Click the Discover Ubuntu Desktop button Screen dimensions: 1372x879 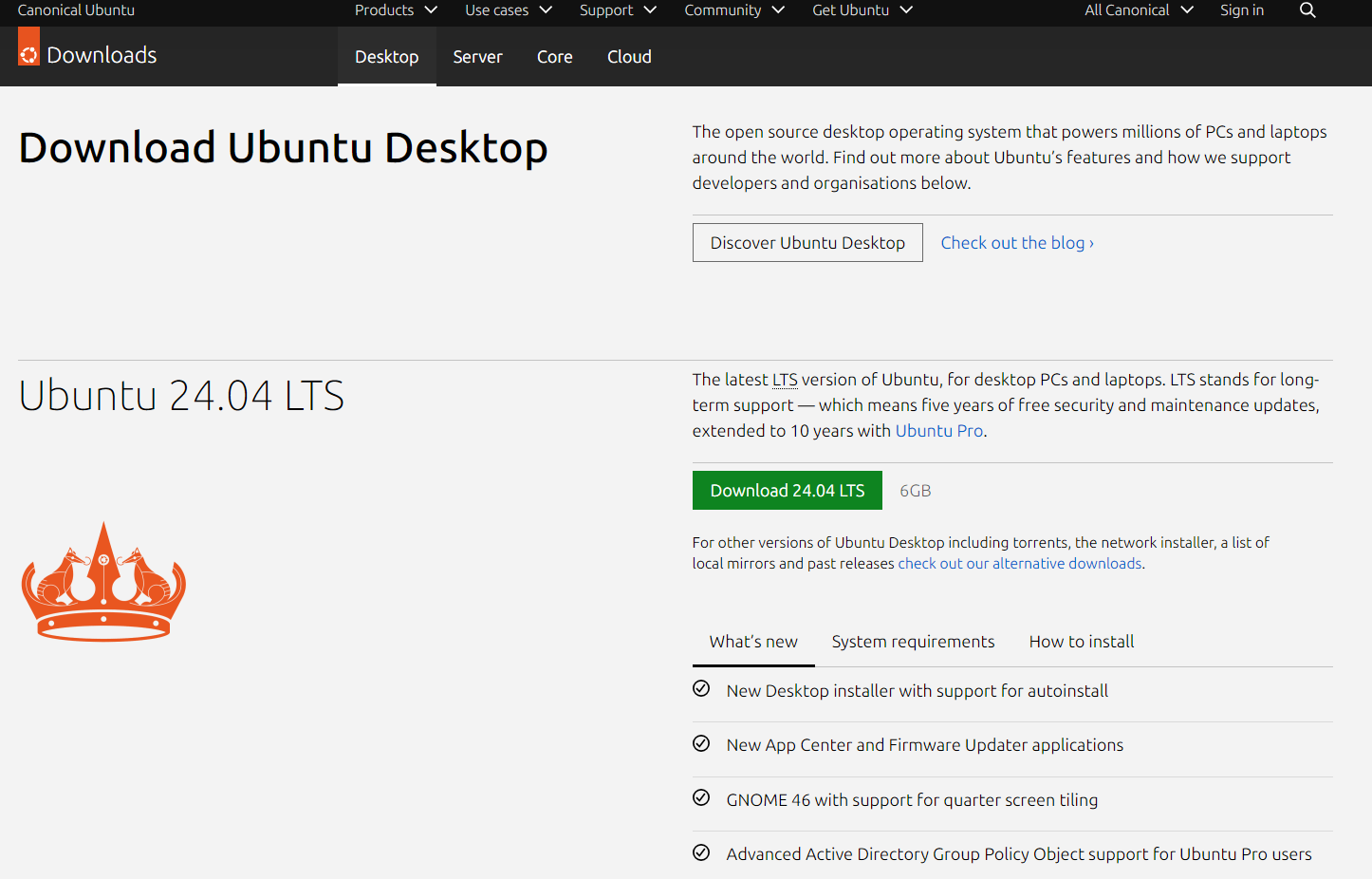pyautogui.click(x=807, y=242)
